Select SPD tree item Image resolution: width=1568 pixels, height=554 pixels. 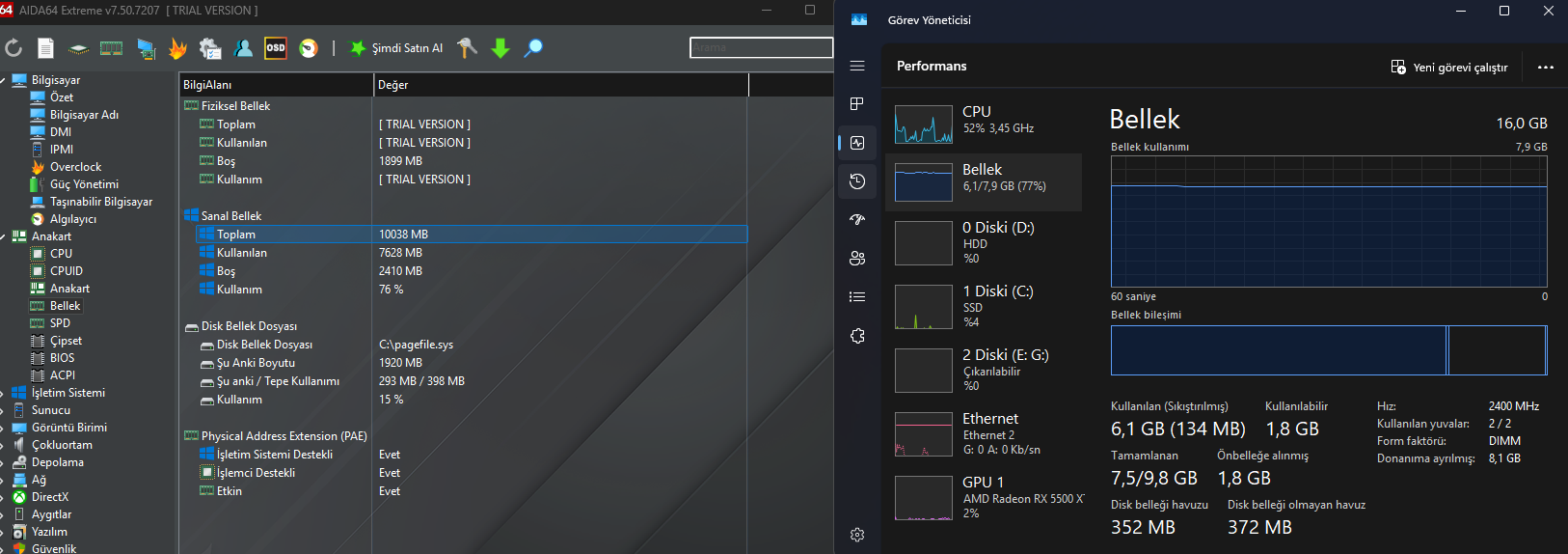[x=60, y=323]
